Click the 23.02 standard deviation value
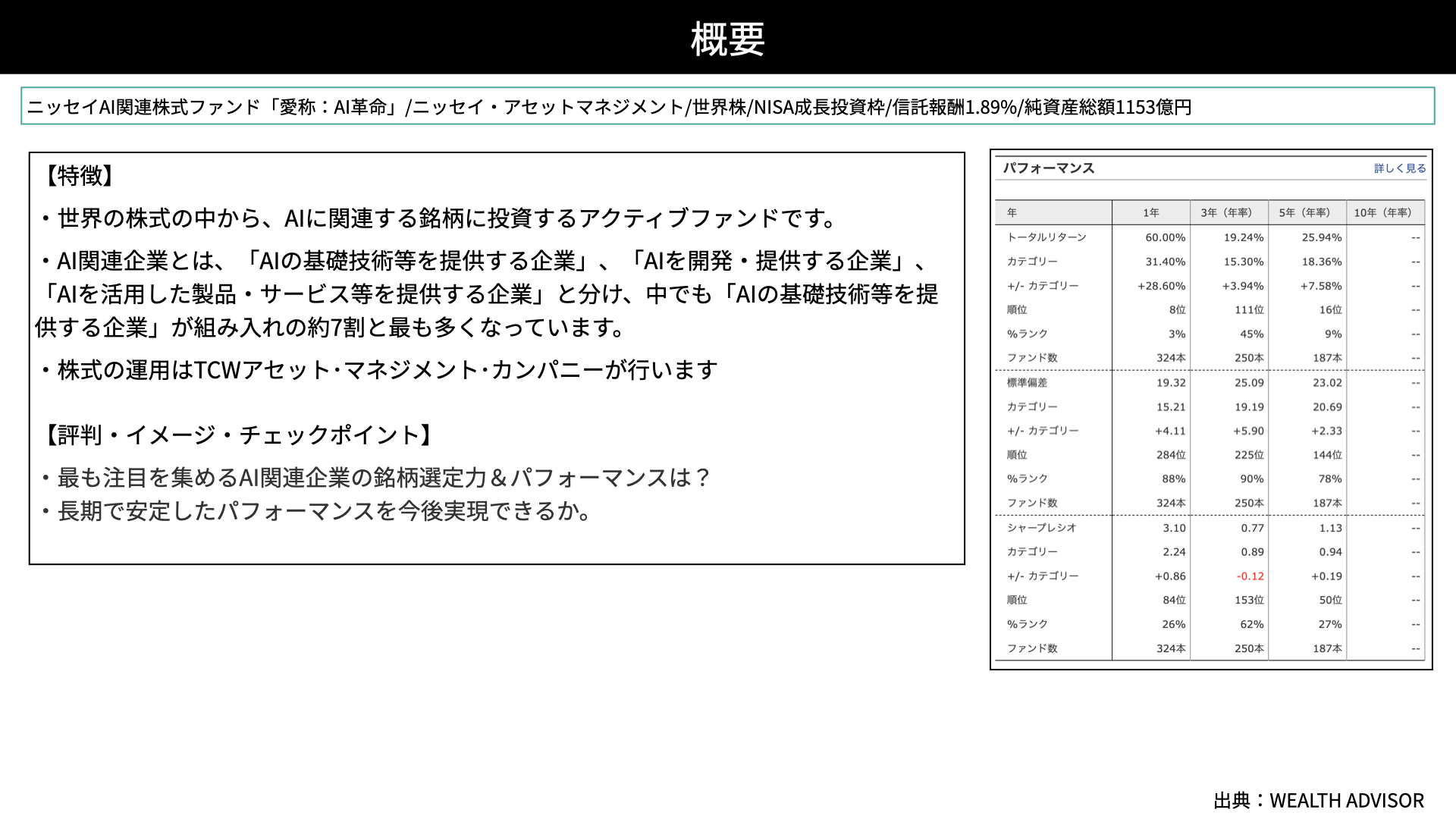Image resolution: width=1456 pixels, height=819 pixels. point(1327,383)
